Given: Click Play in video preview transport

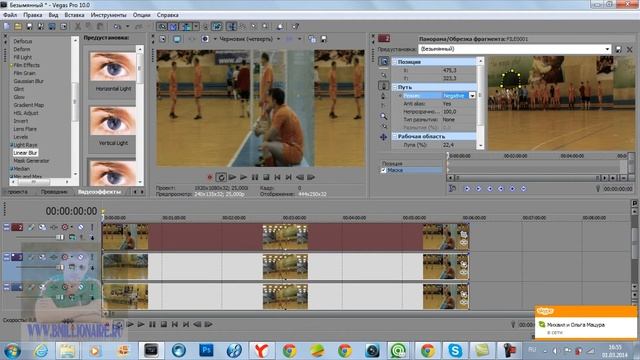Looking at the screenshot, I should coord(244,177).
